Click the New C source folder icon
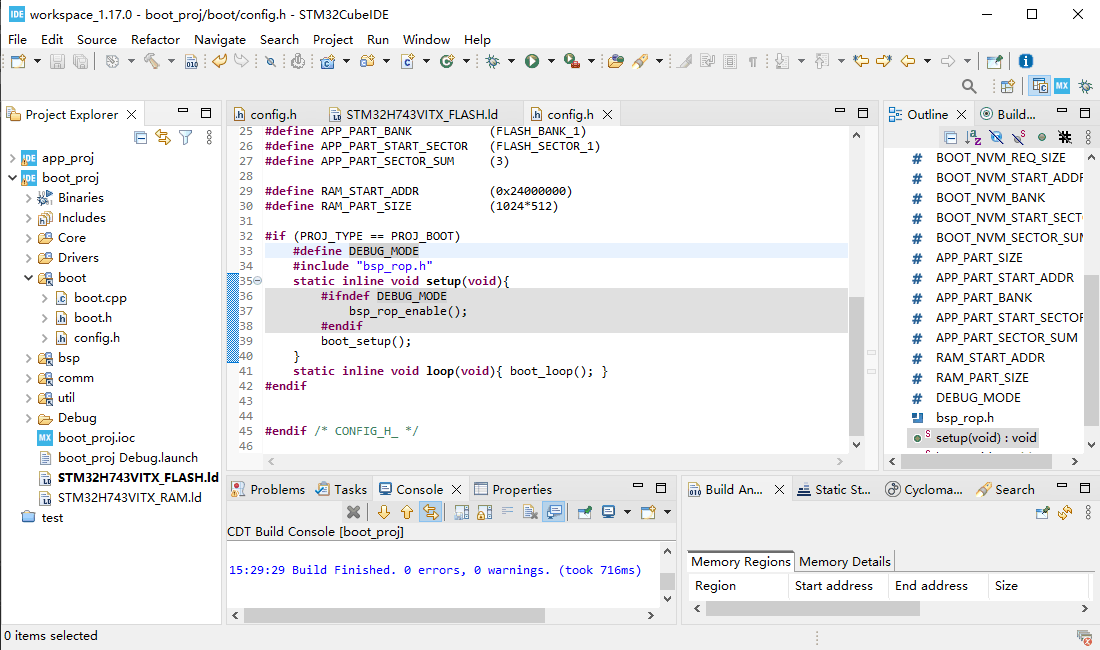The height and width of the screenshot is (650, 1100). [x=367, y=61]
